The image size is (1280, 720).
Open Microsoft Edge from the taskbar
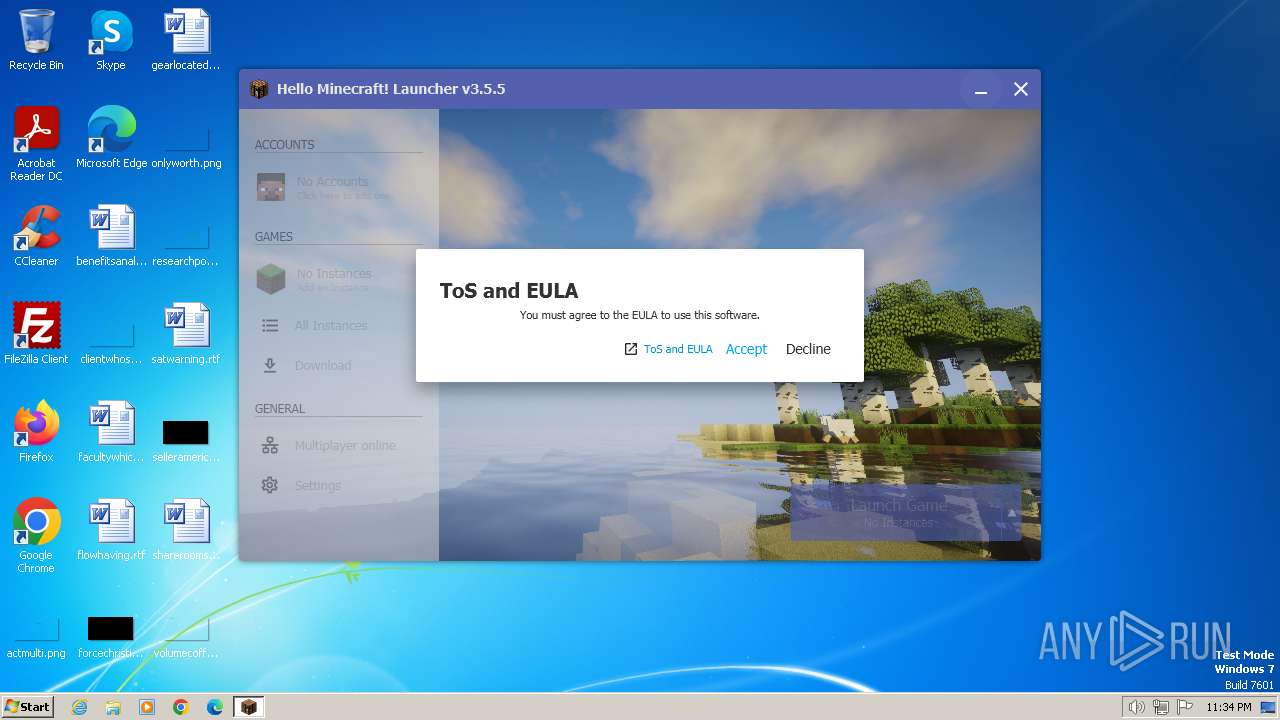coord(215,707)
